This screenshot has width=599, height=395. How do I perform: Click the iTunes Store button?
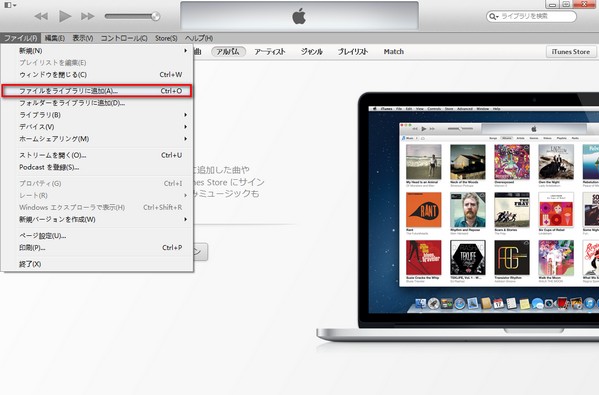571,52
